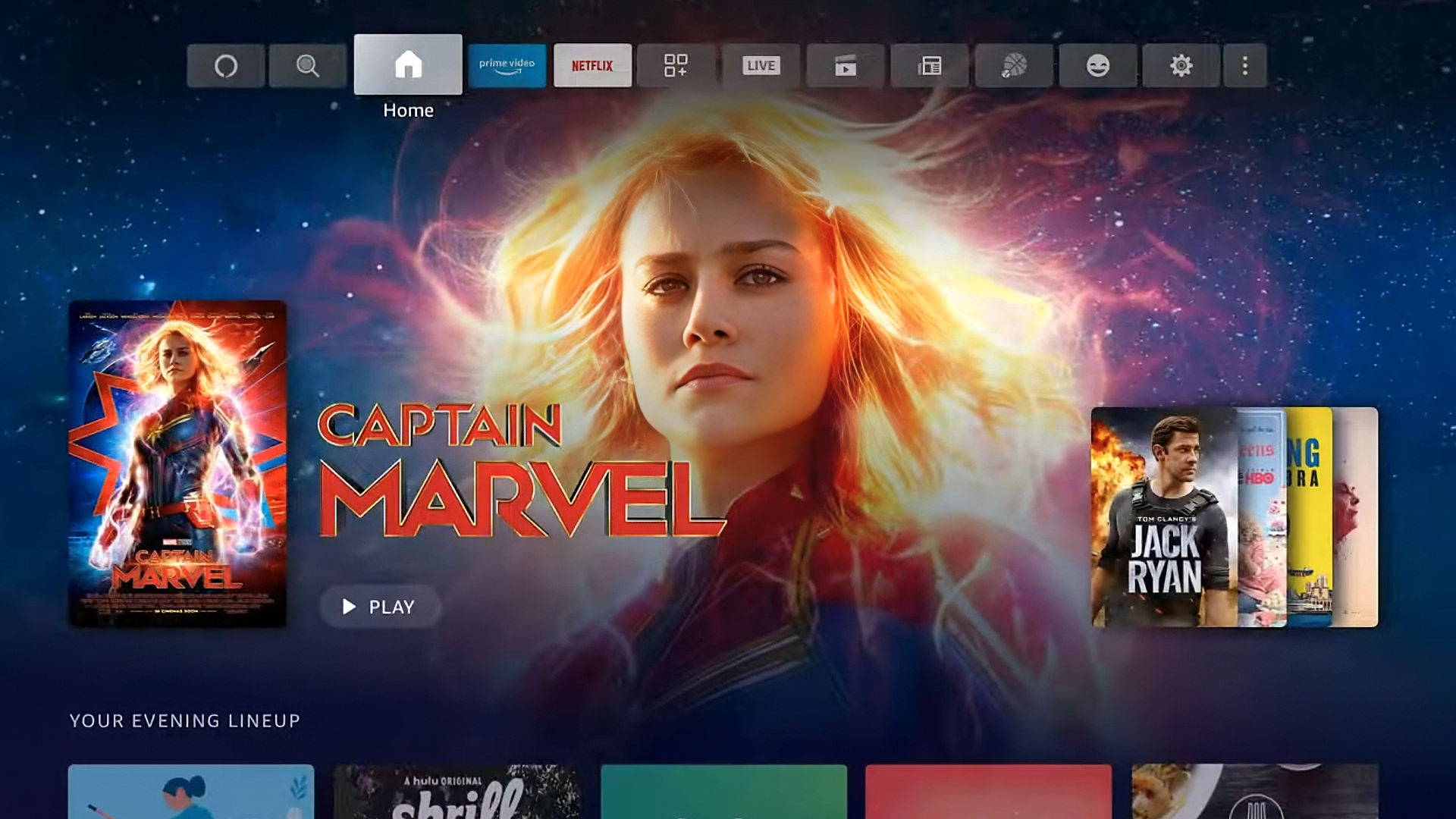This screenshot has width=1456, height=819.
Task: Go to the LIVE TV tab
Action: (761, 66)
